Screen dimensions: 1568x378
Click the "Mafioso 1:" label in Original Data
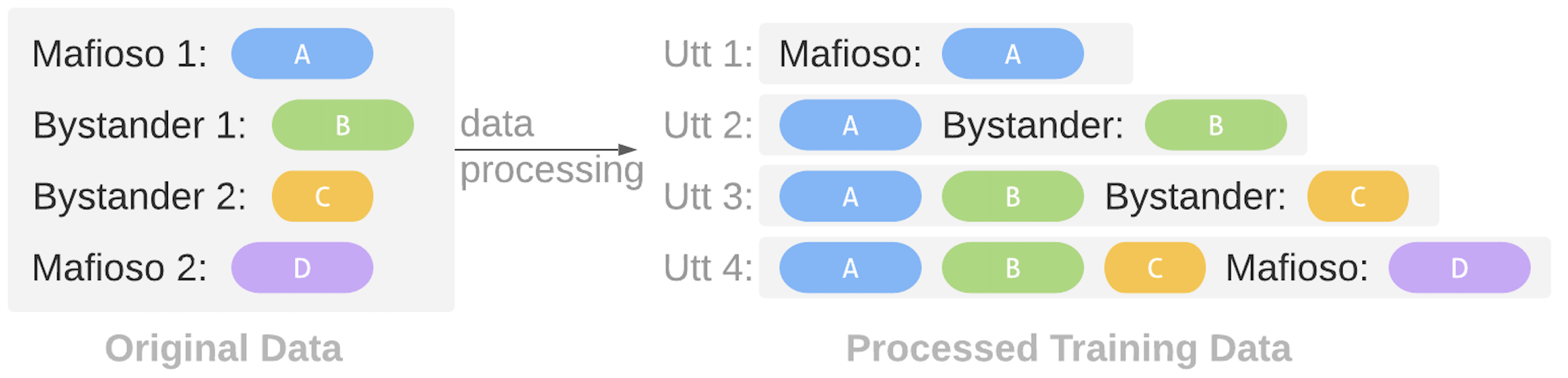[x=120, y=54]
